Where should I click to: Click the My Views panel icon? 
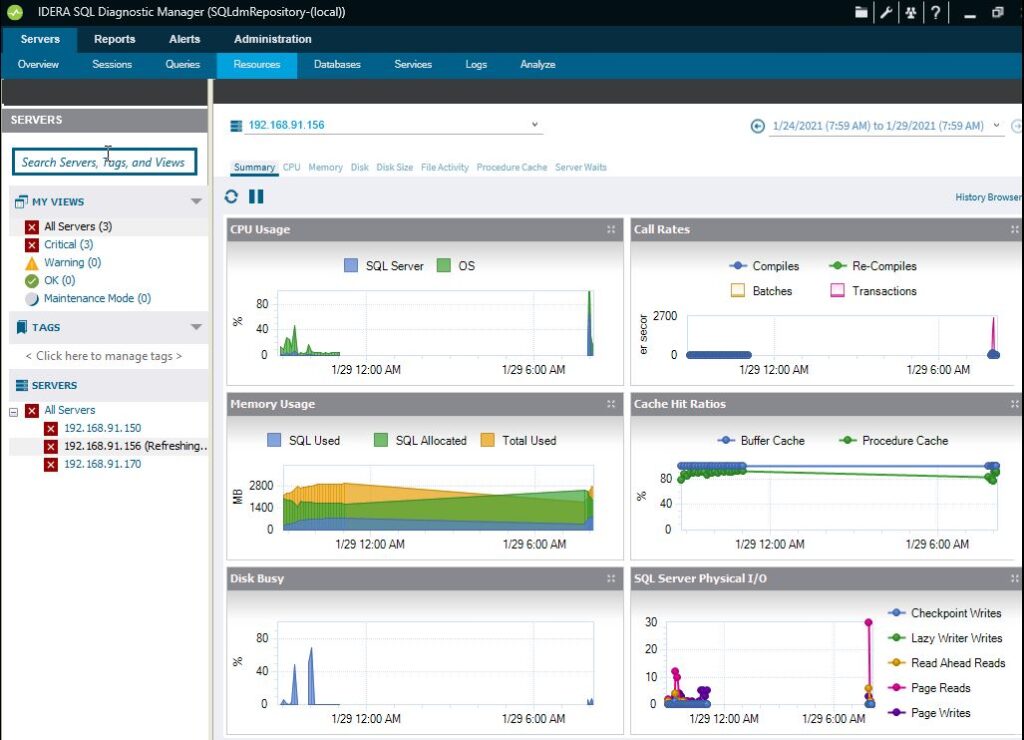[22, 202]
